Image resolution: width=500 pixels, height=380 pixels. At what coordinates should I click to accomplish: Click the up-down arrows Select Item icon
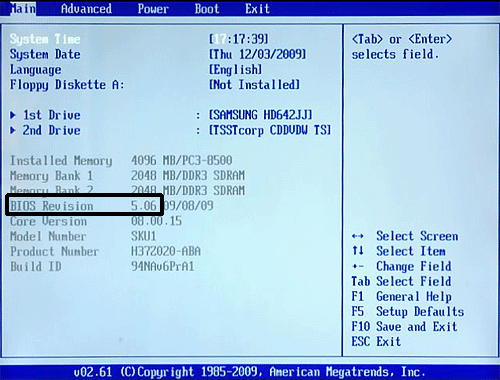(x=358, y=250)
